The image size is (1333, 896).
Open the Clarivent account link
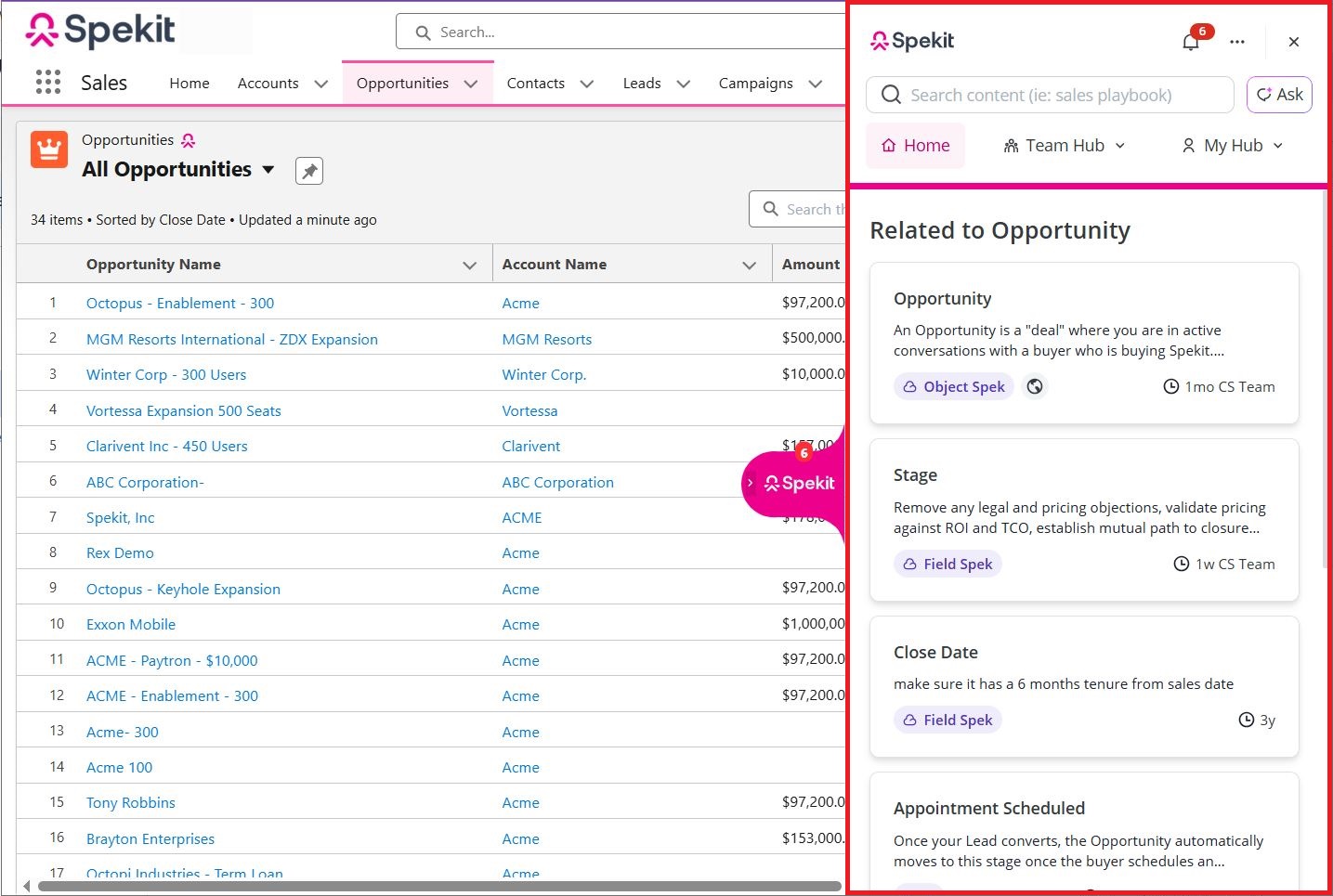pos(531,446)
